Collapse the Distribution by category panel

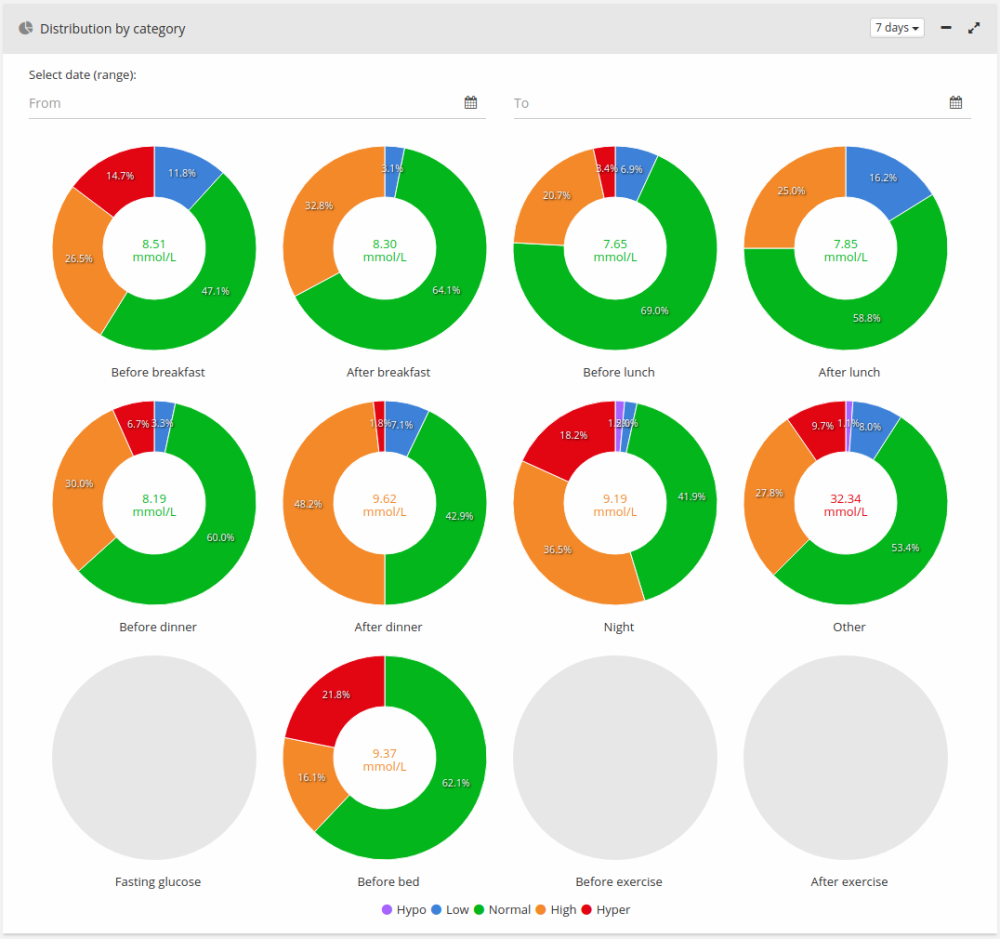(945, 28)
